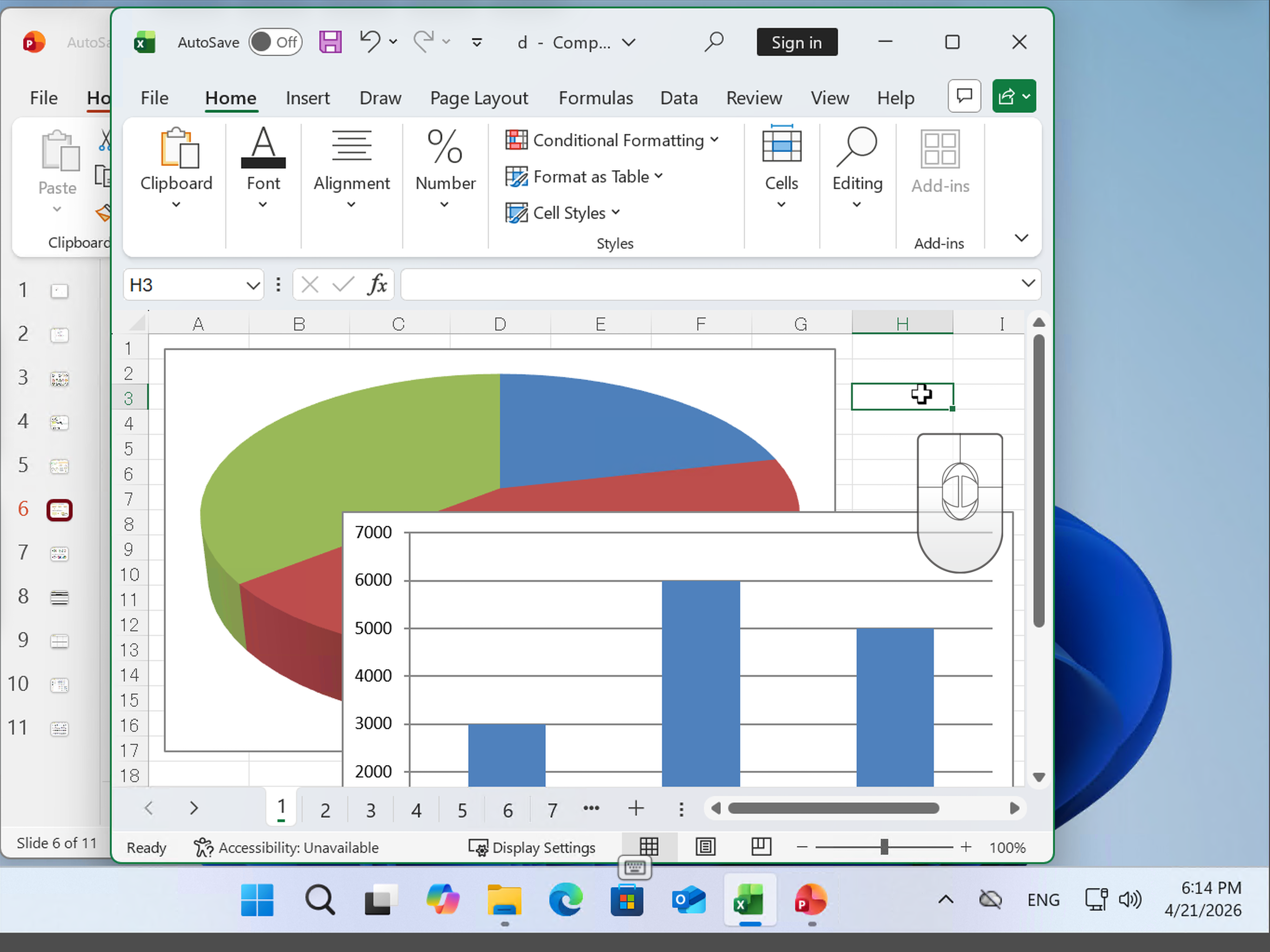Expand the Editing group

(857, 168)
